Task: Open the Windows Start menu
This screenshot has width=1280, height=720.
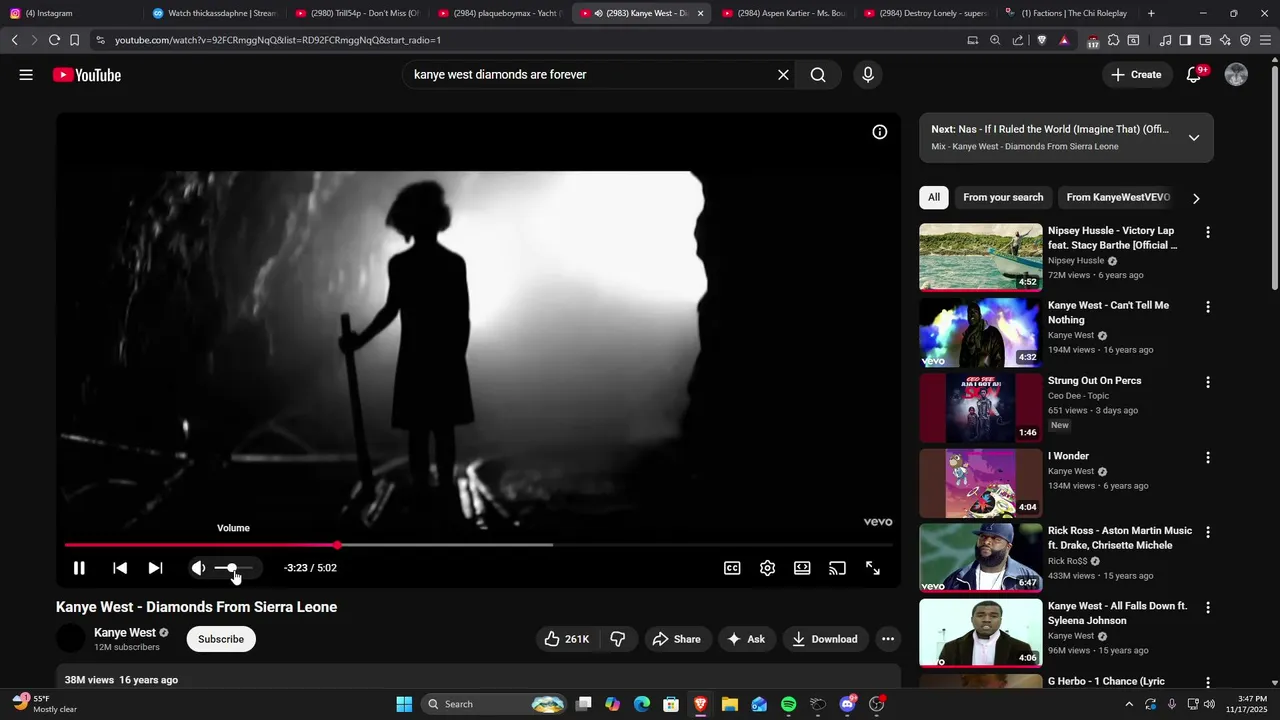Action: [x=404, y=704]
